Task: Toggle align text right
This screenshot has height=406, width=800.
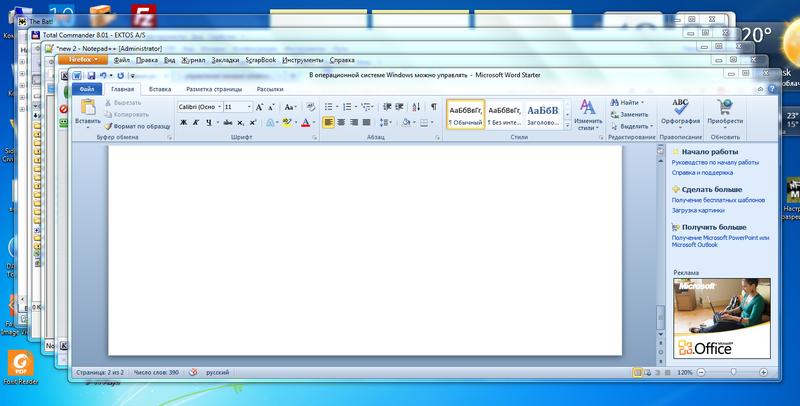Action: (354, 122)
